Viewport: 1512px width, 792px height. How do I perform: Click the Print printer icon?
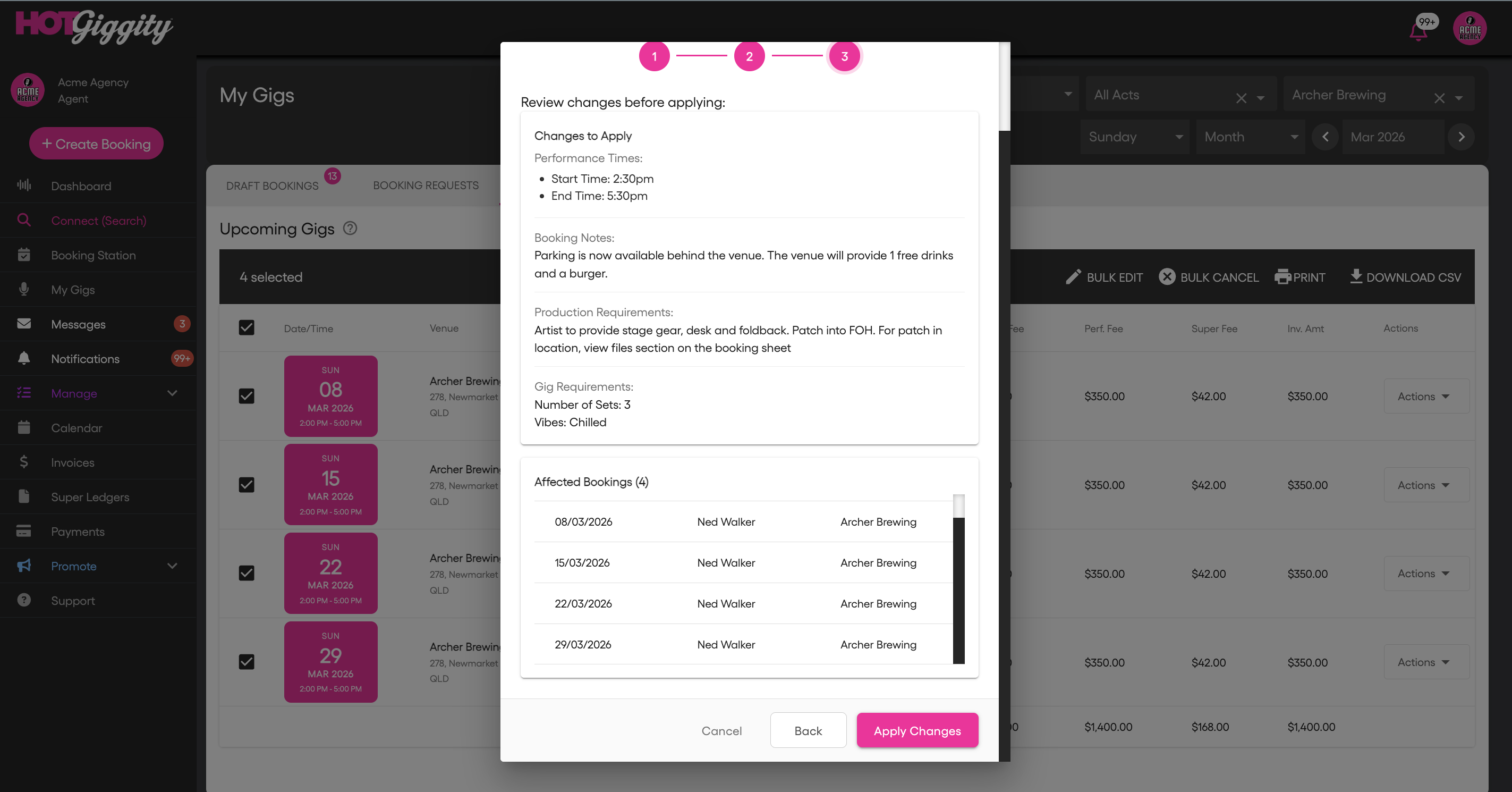coord(1282,276)
